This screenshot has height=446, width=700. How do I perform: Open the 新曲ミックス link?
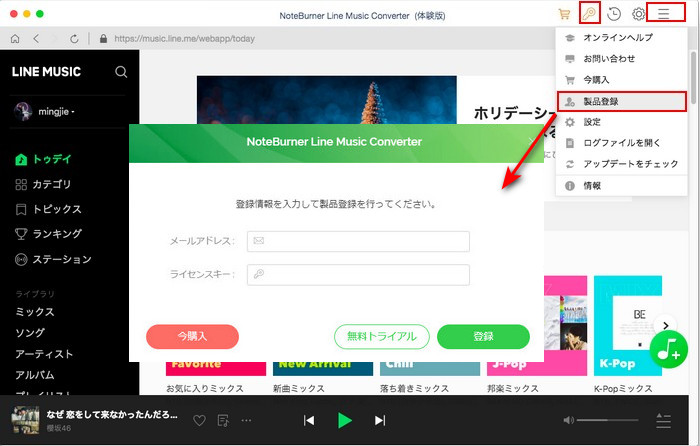299,389
